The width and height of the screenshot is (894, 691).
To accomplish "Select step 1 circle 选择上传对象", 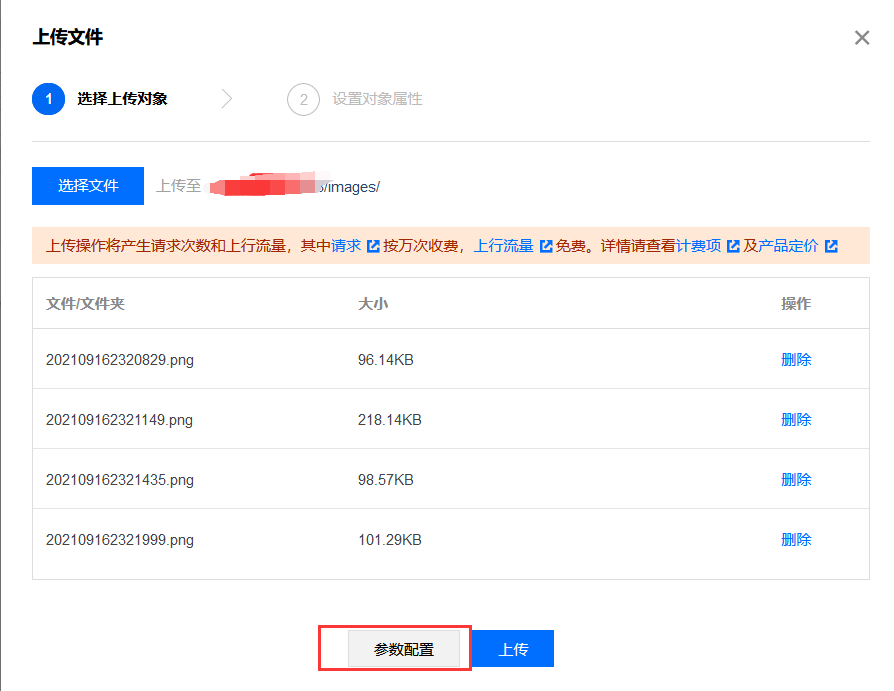I will (48, 99).
